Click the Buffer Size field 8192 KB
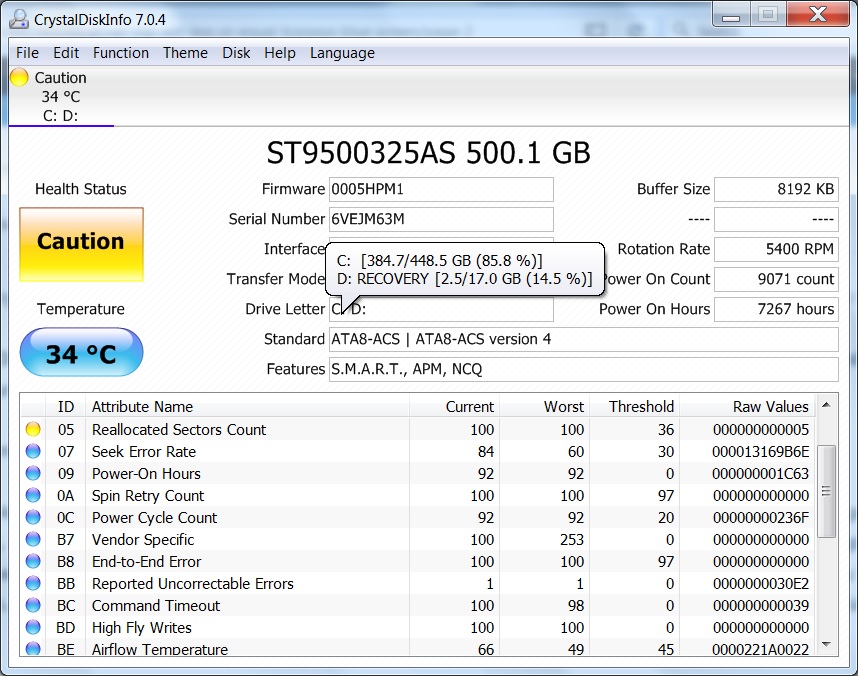 point(776,189)
